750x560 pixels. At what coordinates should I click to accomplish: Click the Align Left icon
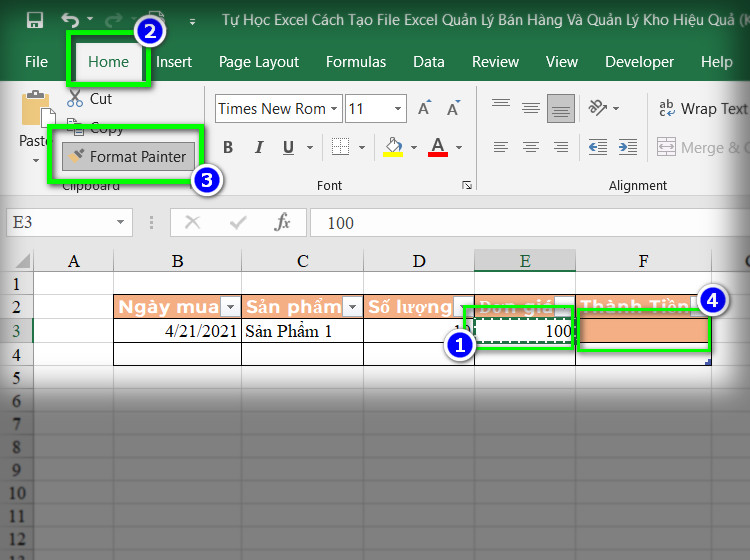(x=501, y=147)
